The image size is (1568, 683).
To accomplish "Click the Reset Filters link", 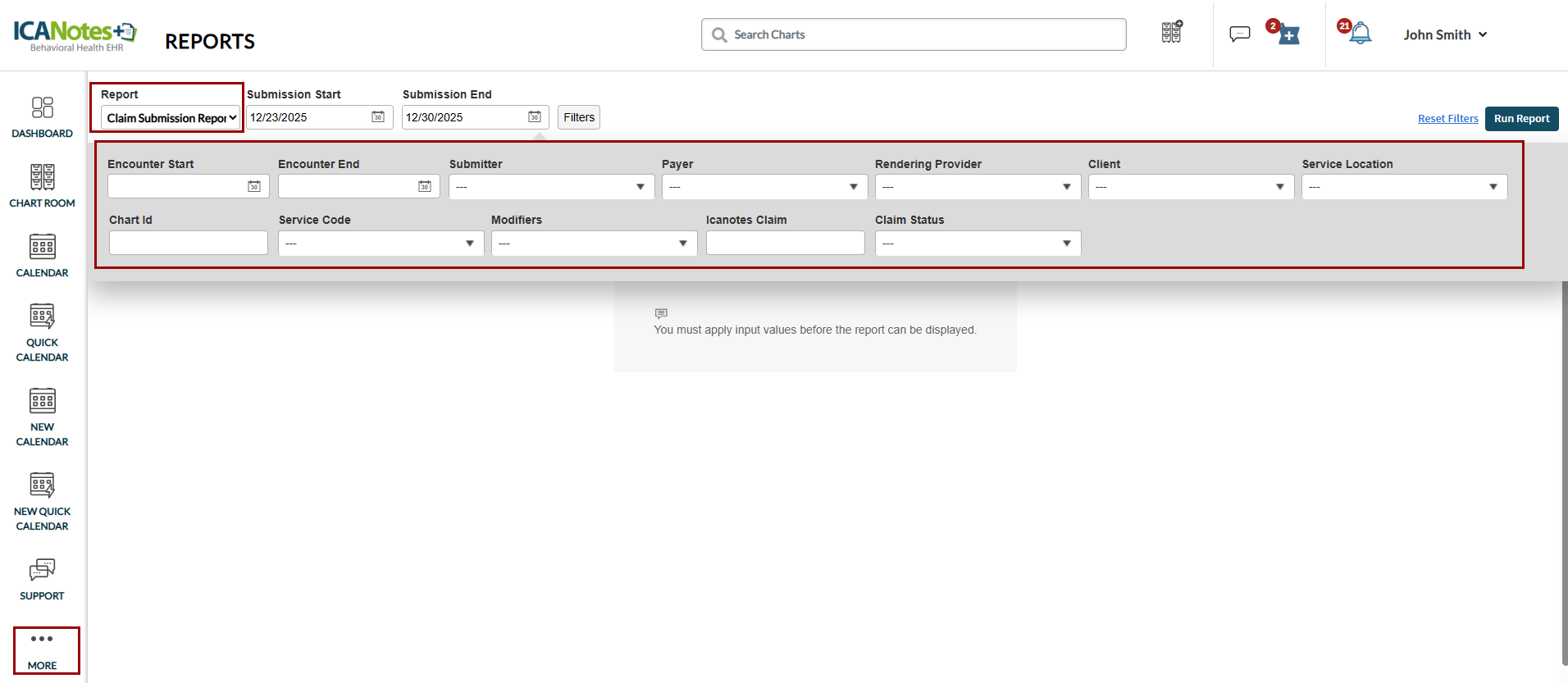I will [x=1447, y=119].
